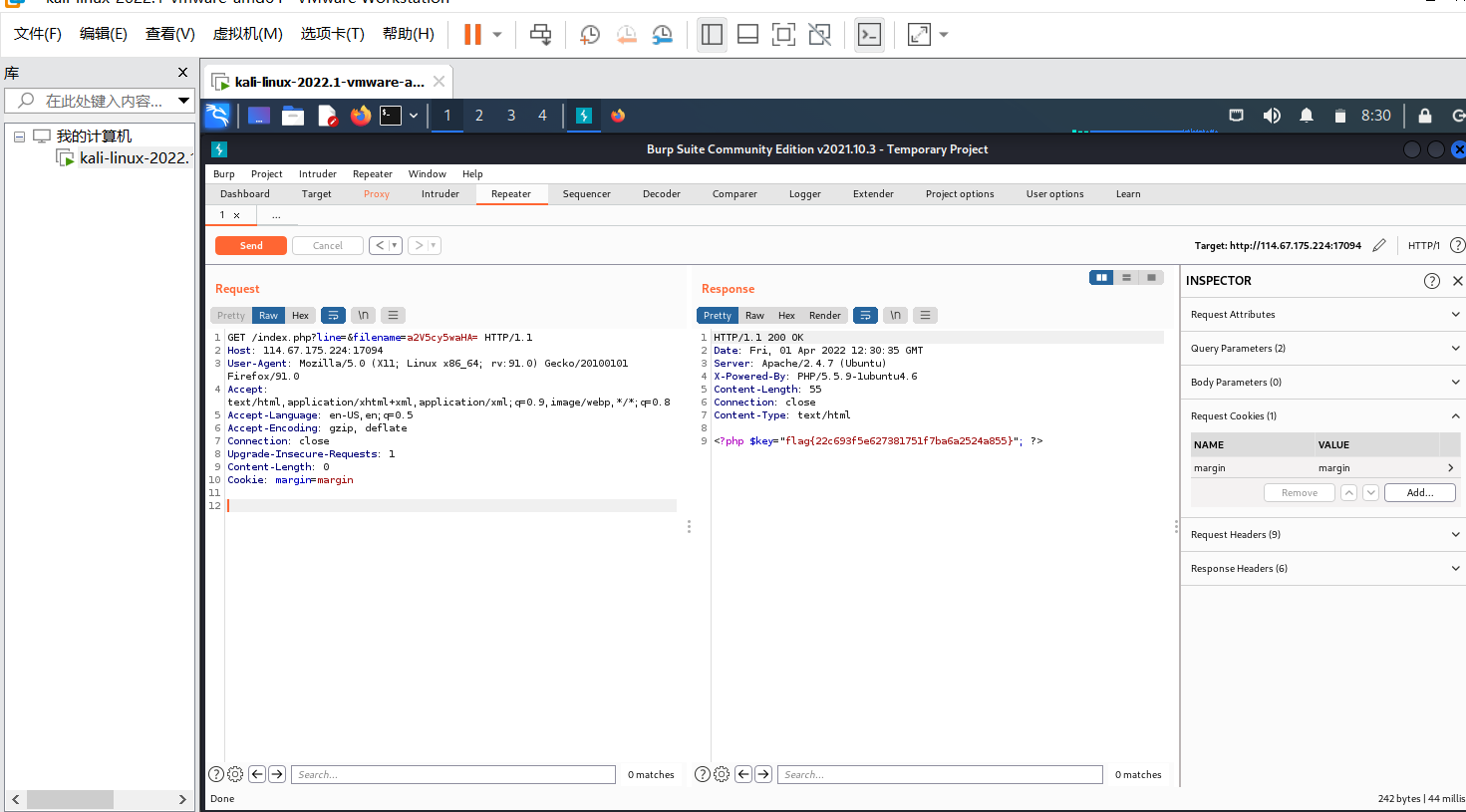The width and height of the screenshot is (1466, 812).
Task: Go to previous request search match
Action: click(257, 774)
